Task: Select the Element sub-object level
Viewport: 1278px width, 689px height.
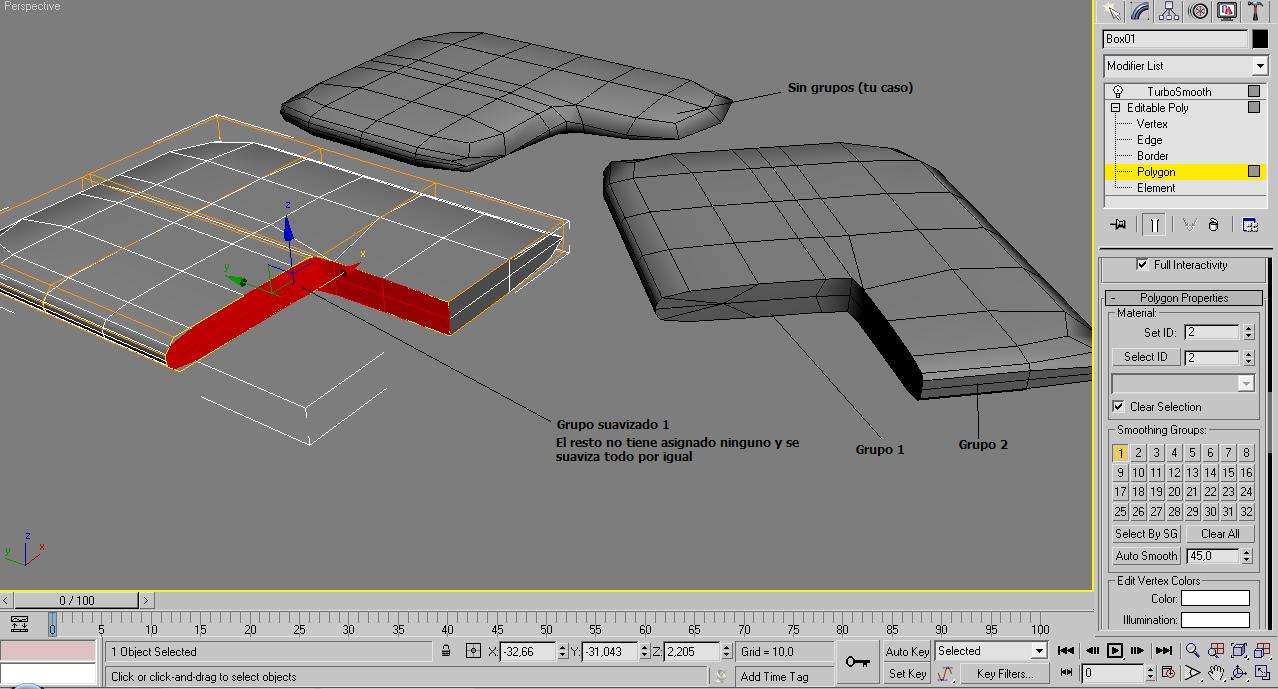Action: click(1156, 188)
